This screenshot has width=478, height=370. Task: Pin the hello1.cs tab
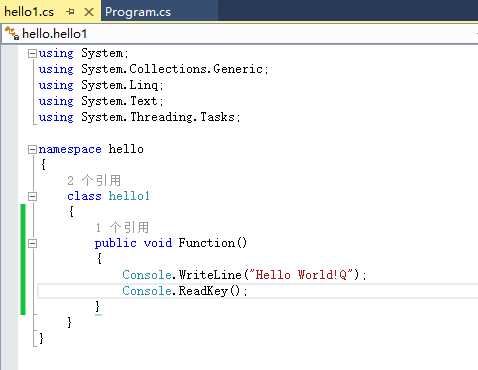click(70, 12)
